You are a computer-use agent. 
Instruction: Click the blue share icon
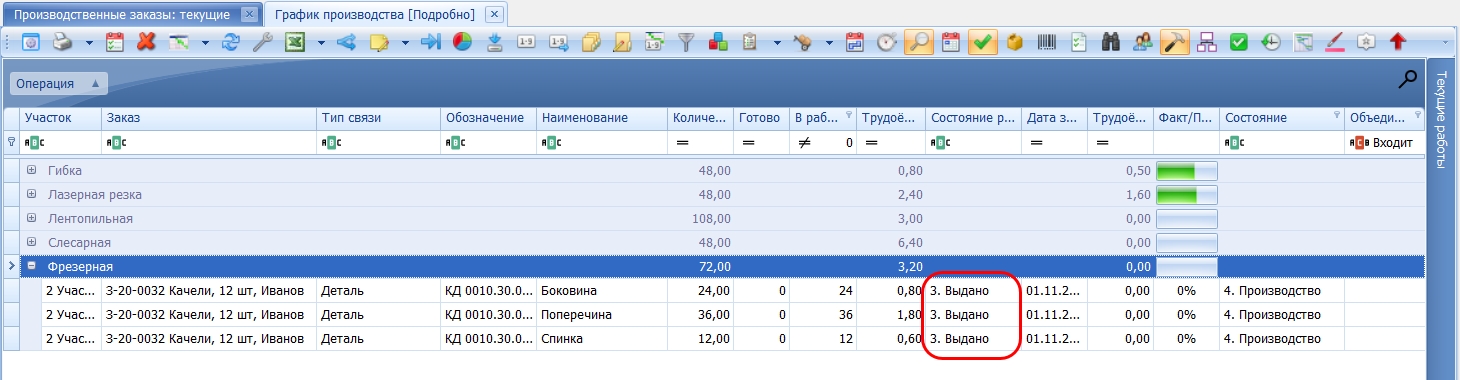click(347, 42)
